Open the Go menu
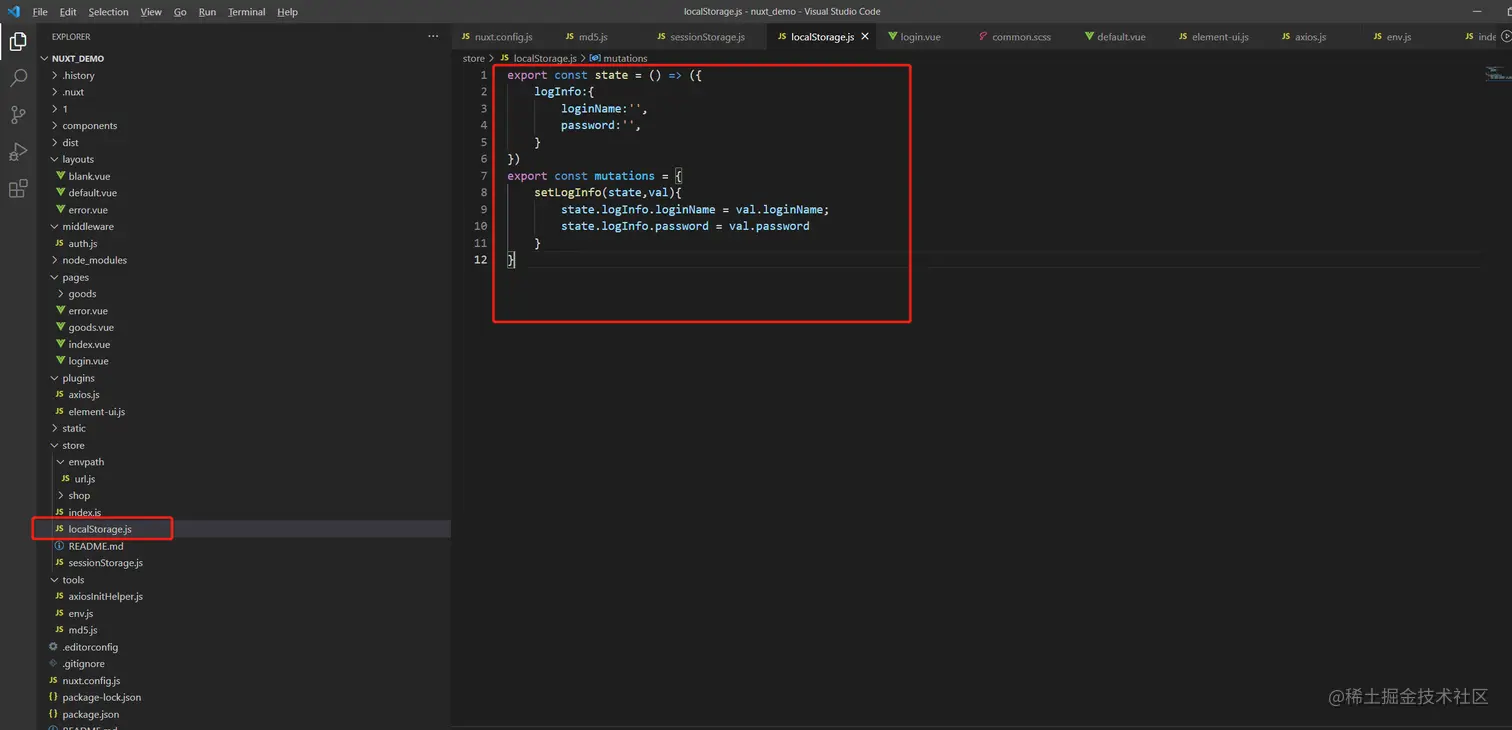 [180, 12]
